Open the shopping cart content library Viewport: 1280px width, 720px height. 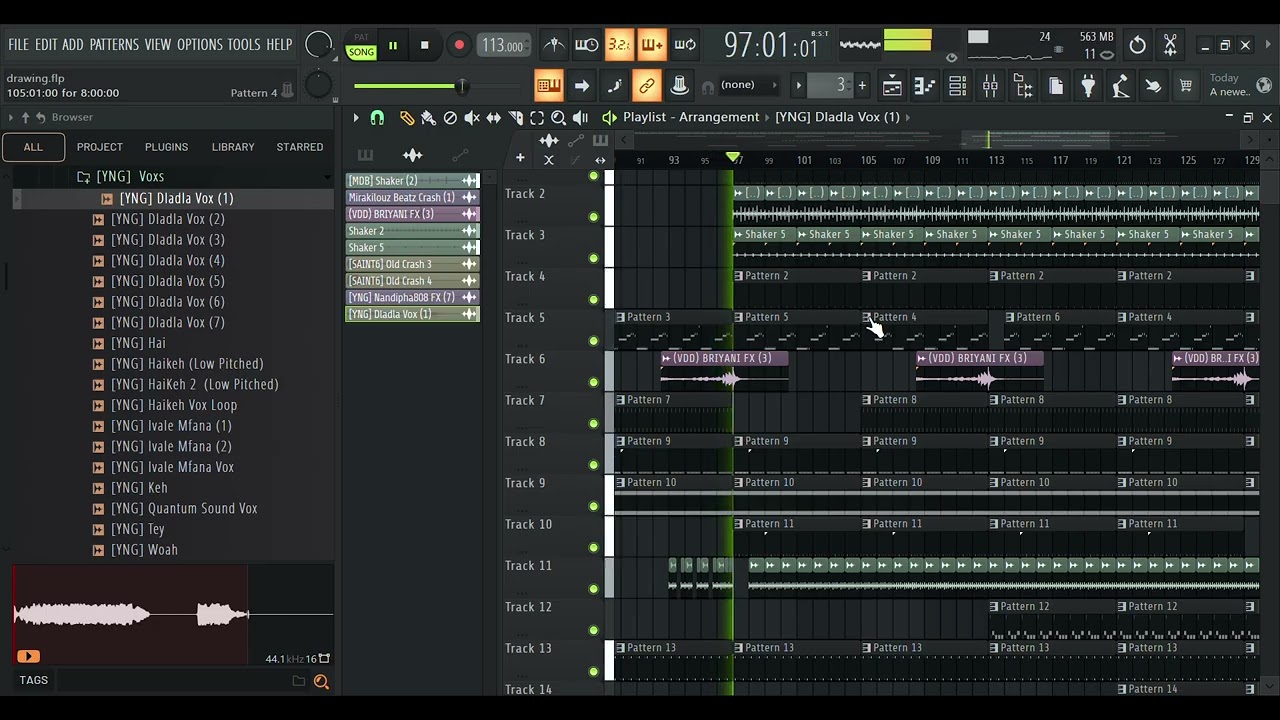(1186, 86)
